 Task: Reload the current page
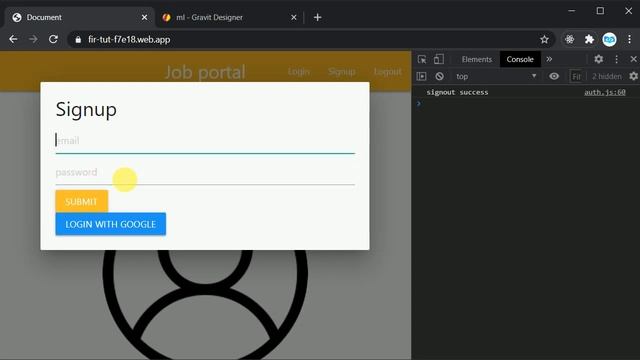tap(53, 39)
